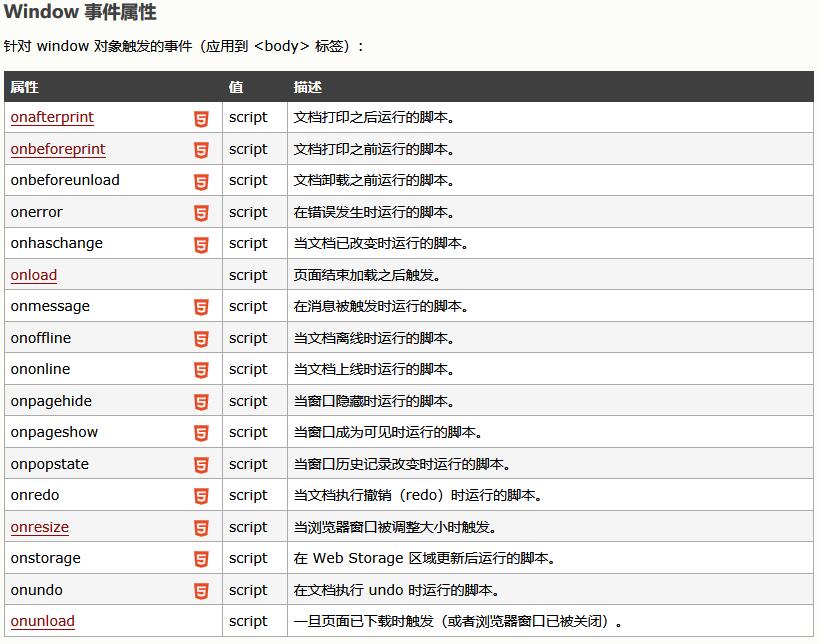Screen dimensions: 820x644
Task: Click description 当窗口隐藏时运行的脚本
Action: point(374,401)
